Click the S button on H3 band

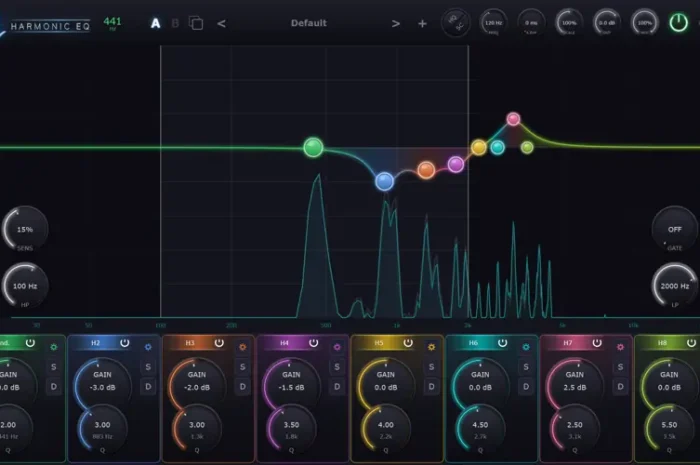(x=243, y=367)
